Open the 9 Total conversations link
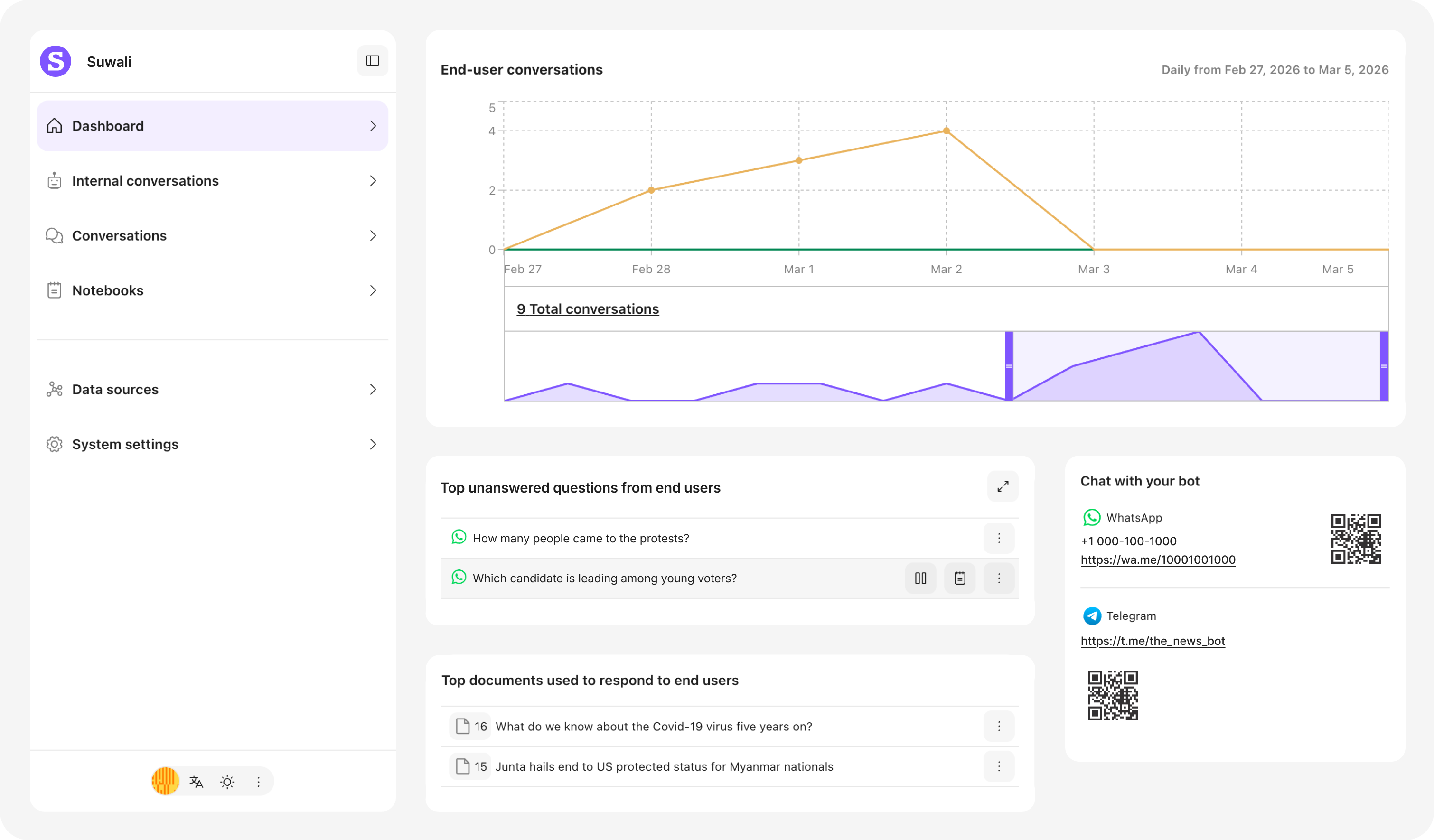Viewport: 1434px width, 840px height. point(587,309)
